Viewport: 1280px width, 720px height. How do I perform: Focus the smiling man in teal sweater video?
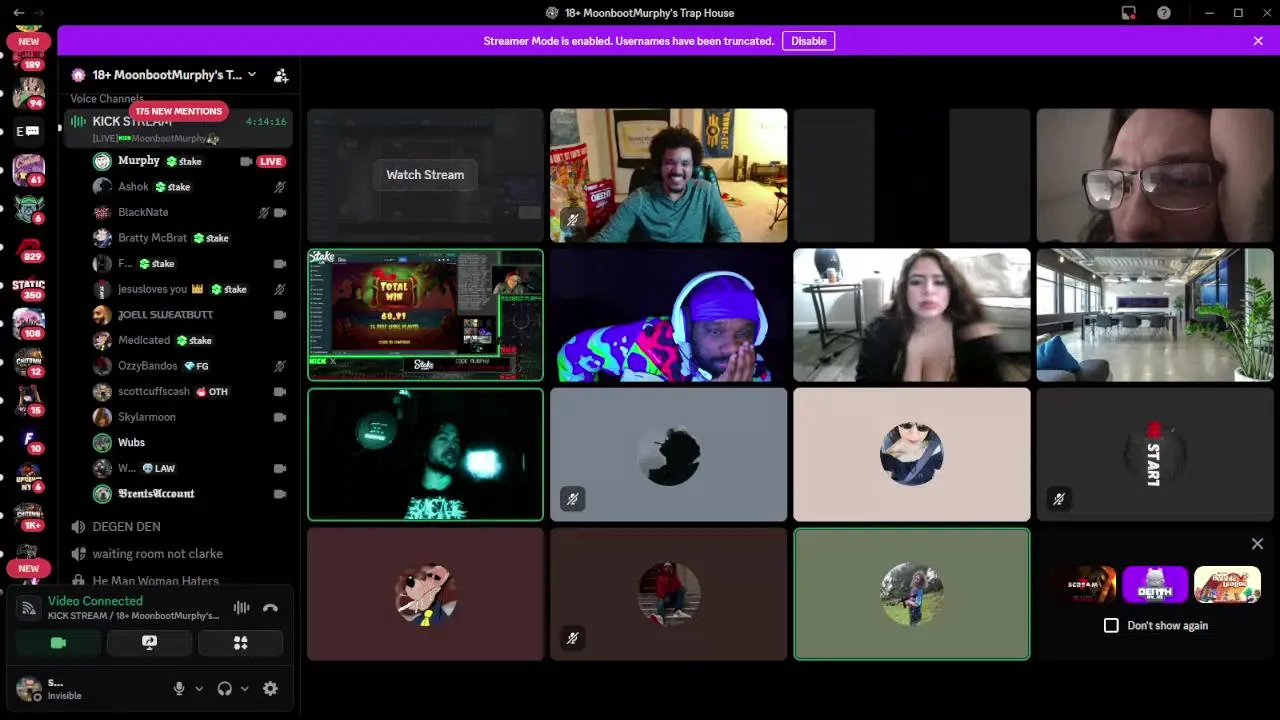[x=668, y=175]
